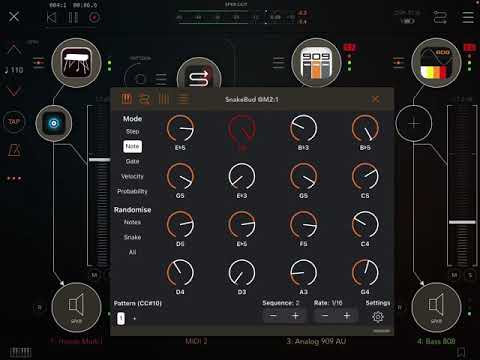Increase tempo with the up arrow
Image resolution: width=480 pixels, height=360 pixels.
point(14,50)
